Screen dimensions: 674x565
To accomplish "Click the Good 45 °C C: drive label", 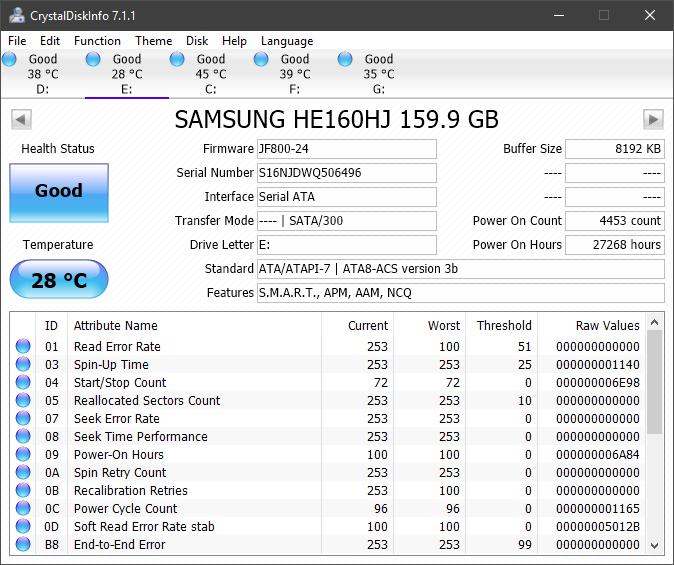I will [211, 74].
